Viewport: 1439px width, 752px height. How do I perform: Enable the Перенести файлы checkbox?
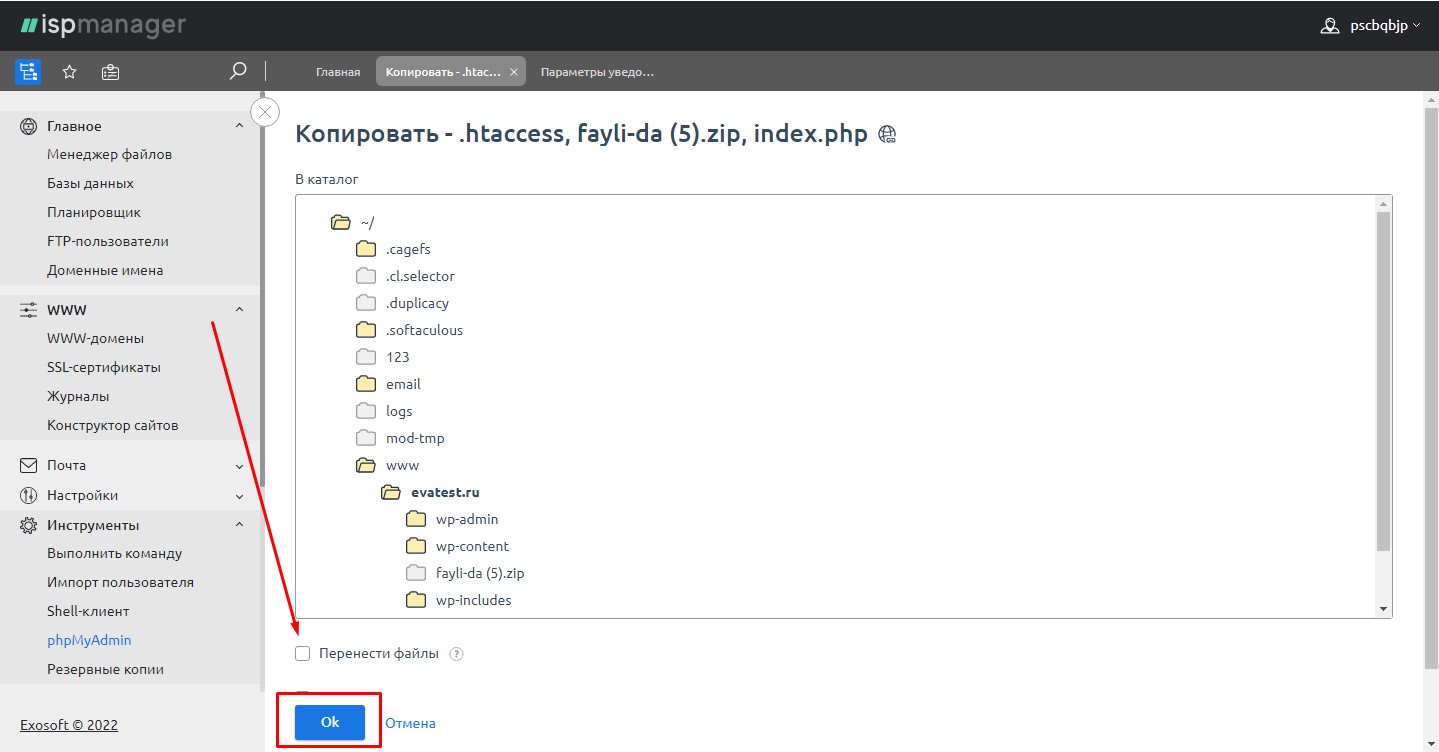[302, 654]
